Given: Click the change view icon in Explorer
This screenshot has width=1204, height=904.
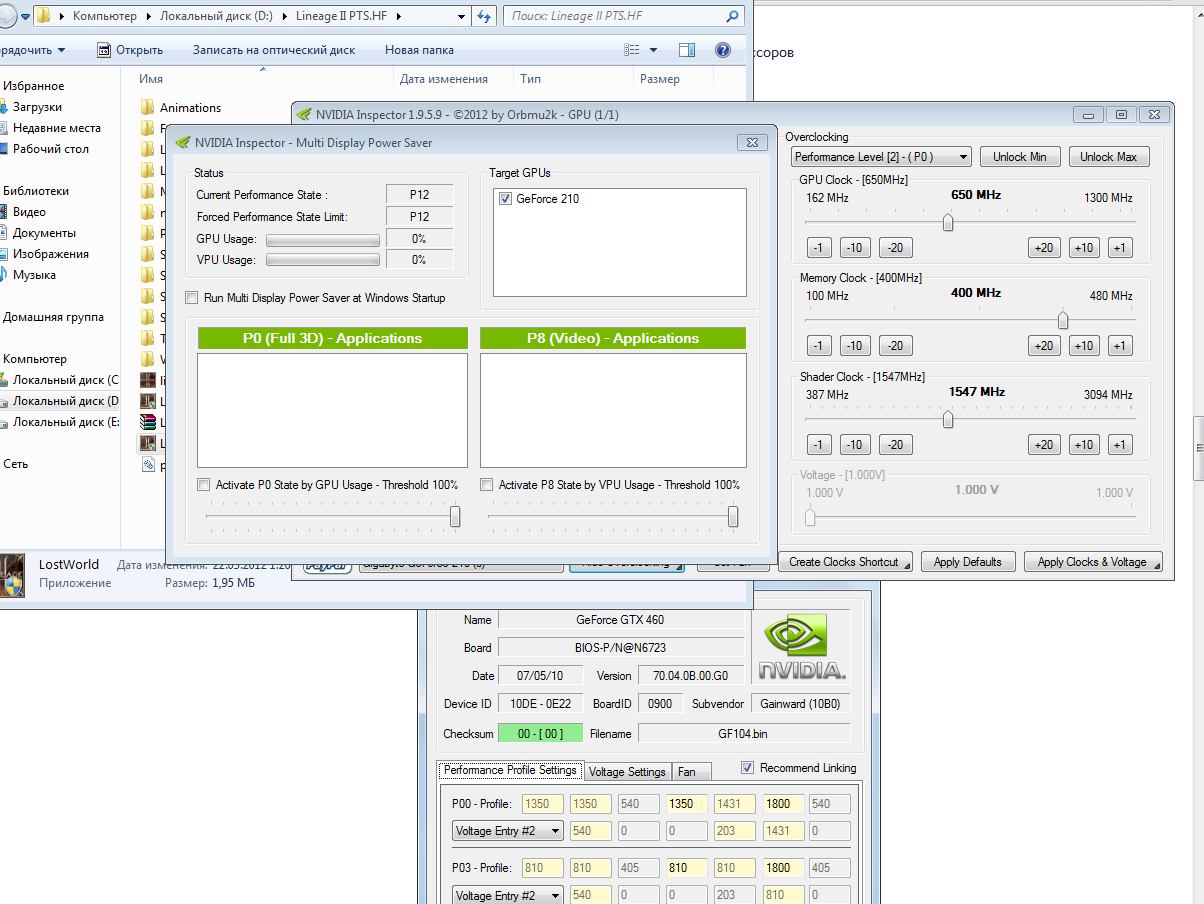Looking at the screenshot, I should pyautogui.click(x=632, y=49).
